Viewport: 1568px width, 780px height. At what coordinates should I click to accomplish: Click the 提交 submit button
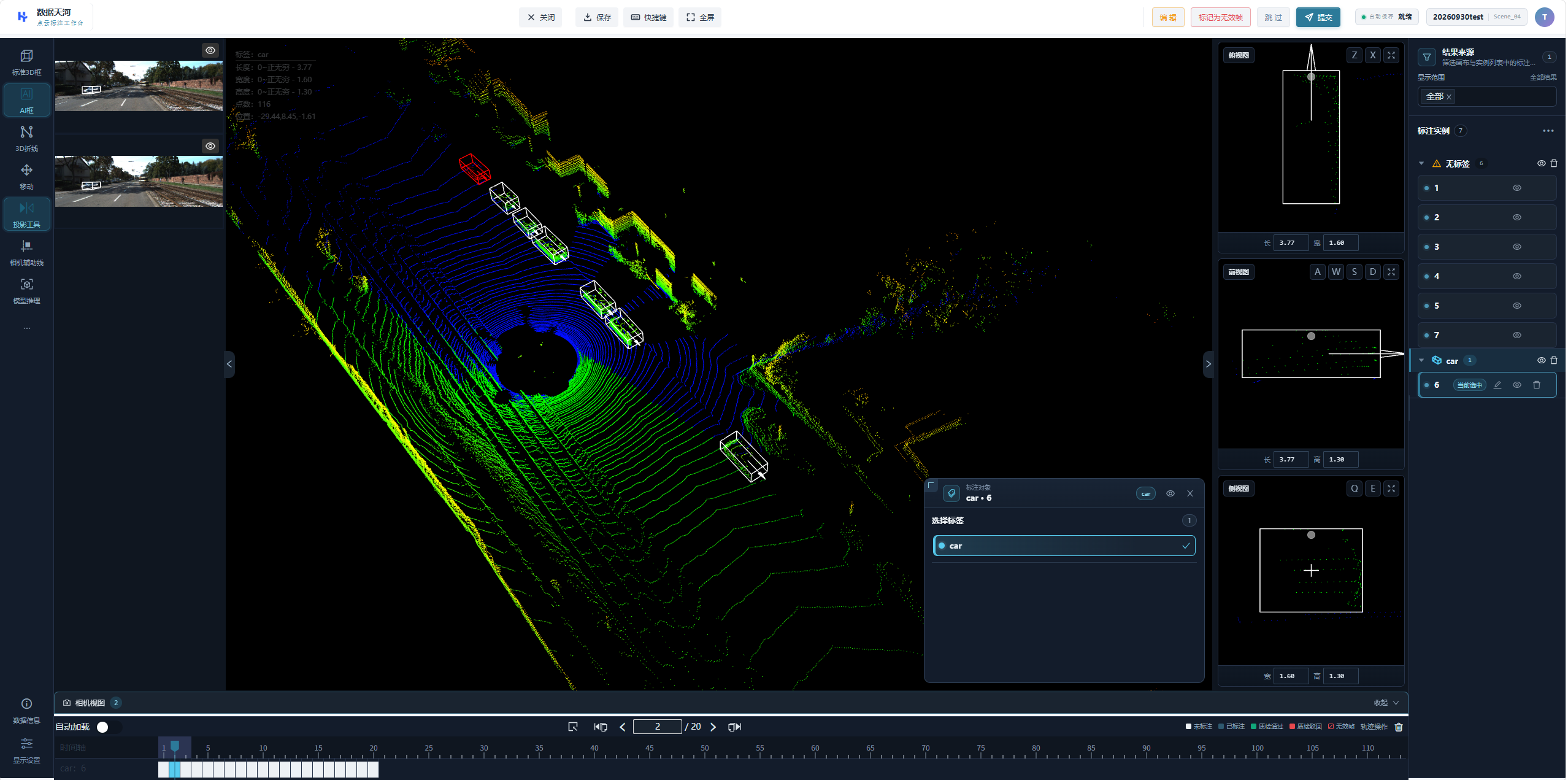1318,17
